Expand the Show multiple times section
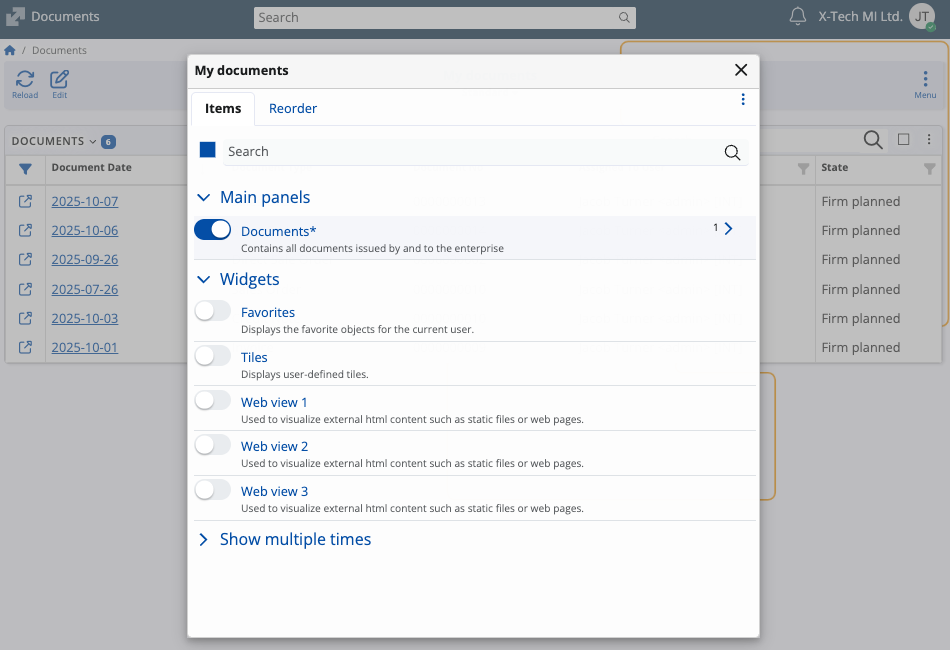The image size is (950, 650). 203,540
